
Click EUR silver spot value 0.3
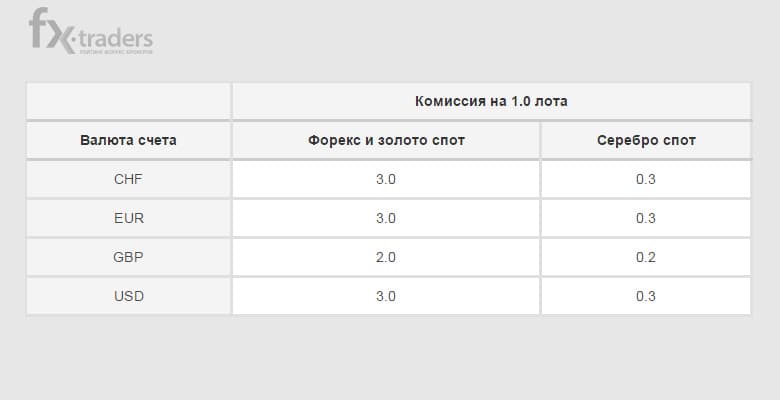[x=646, y=218]
